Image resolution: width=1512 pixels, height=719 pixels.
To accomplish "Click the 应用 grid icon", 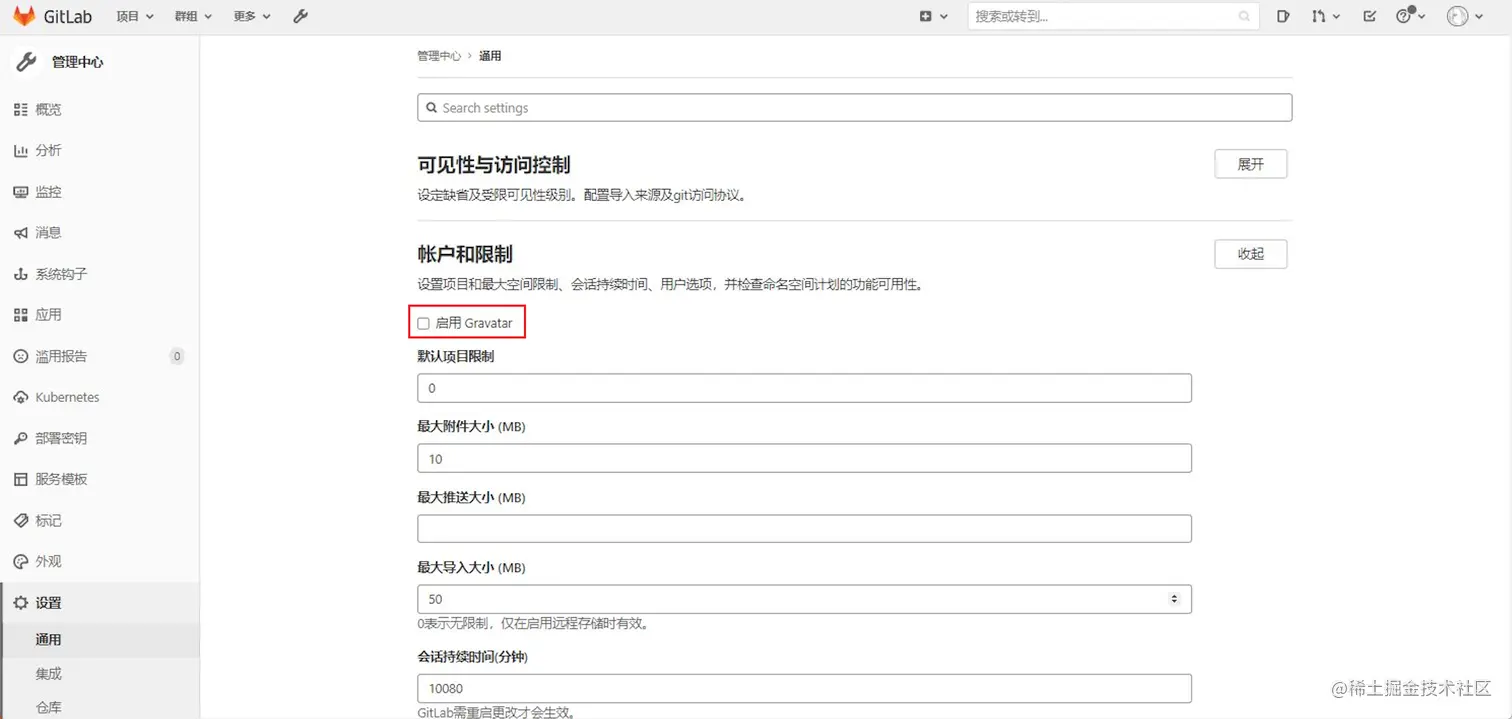I will click(20, 315).
